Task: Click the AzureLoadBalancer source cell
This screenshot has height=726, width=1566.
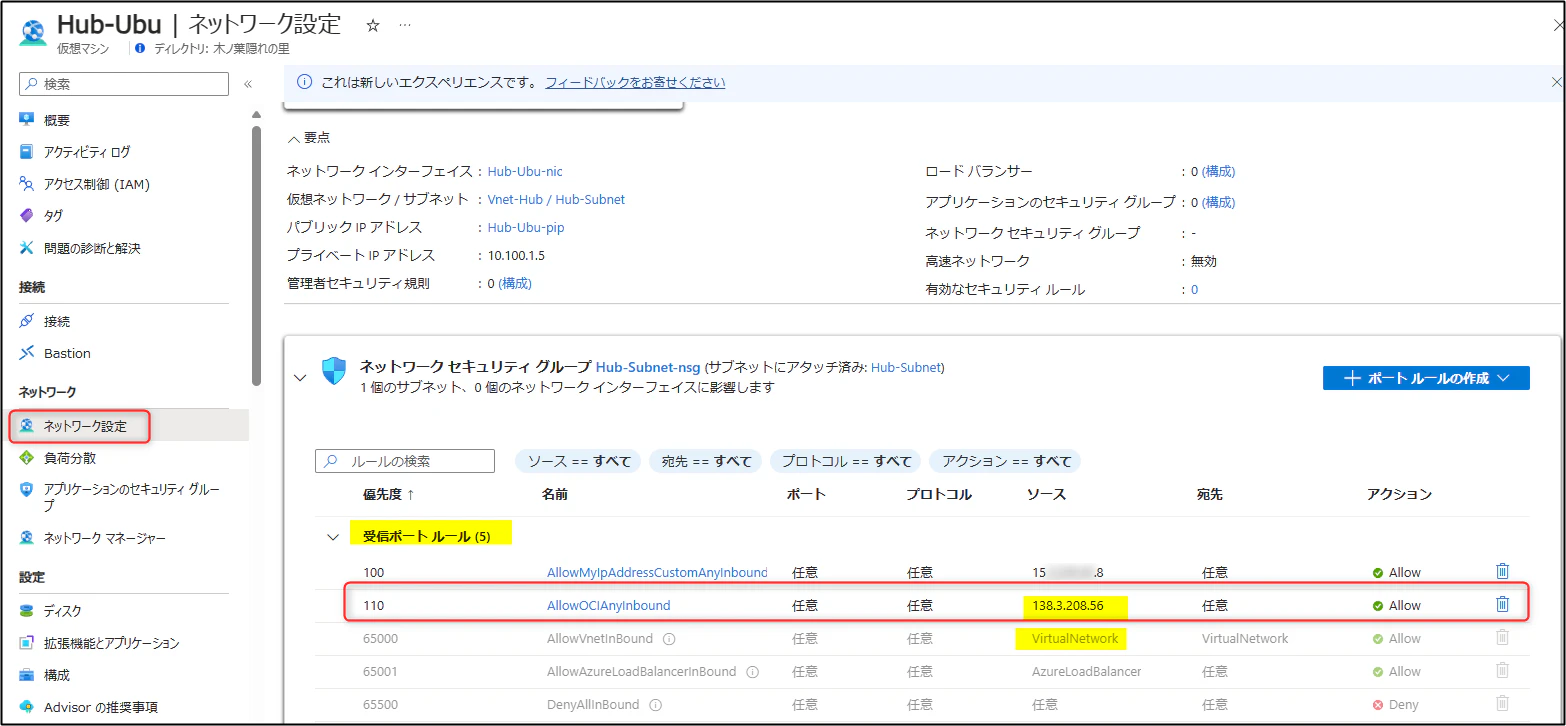Action: tap(1086, 671)
